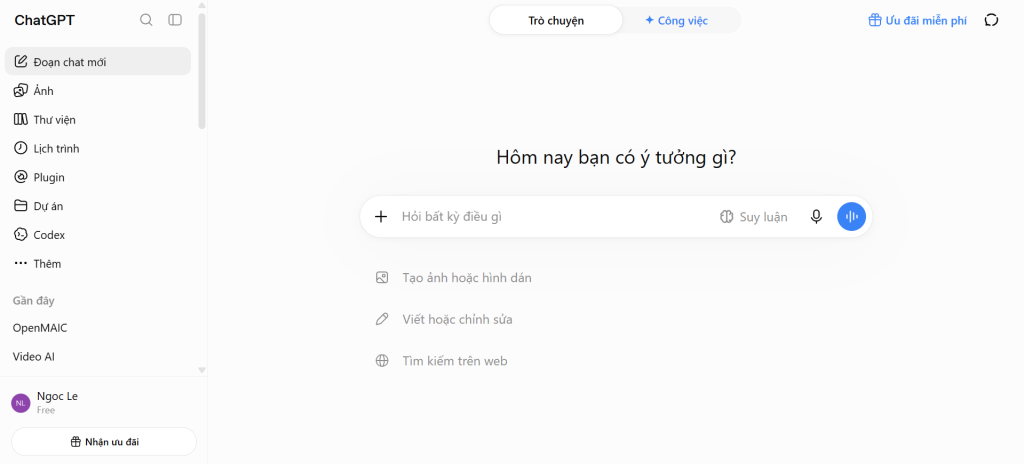Click the search icon in the sidebar header

pos(146,20)
